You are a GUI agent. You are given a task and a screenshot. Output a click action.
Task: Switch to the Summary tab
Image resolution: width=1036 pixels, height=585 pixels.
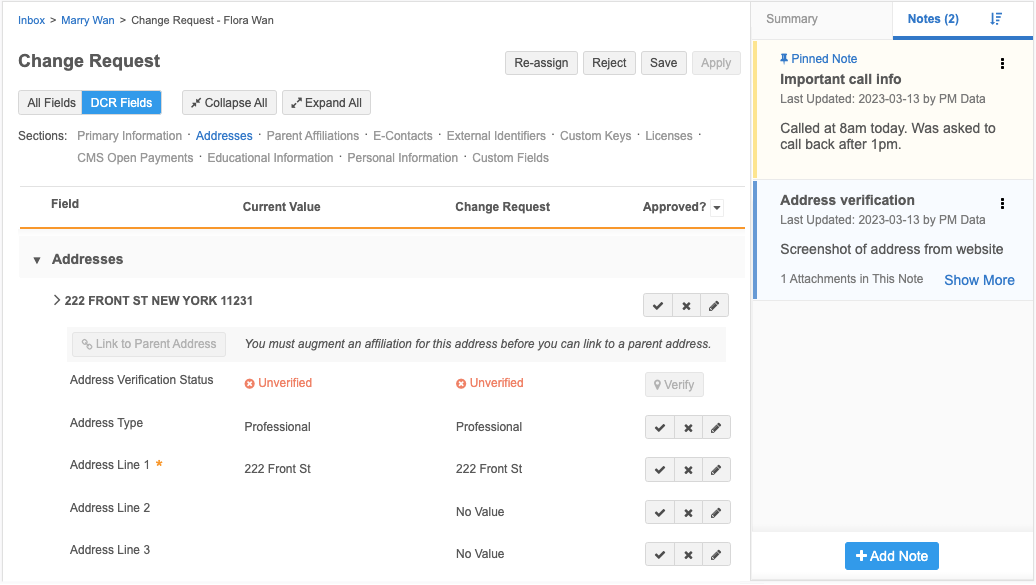tap(791, 19)
